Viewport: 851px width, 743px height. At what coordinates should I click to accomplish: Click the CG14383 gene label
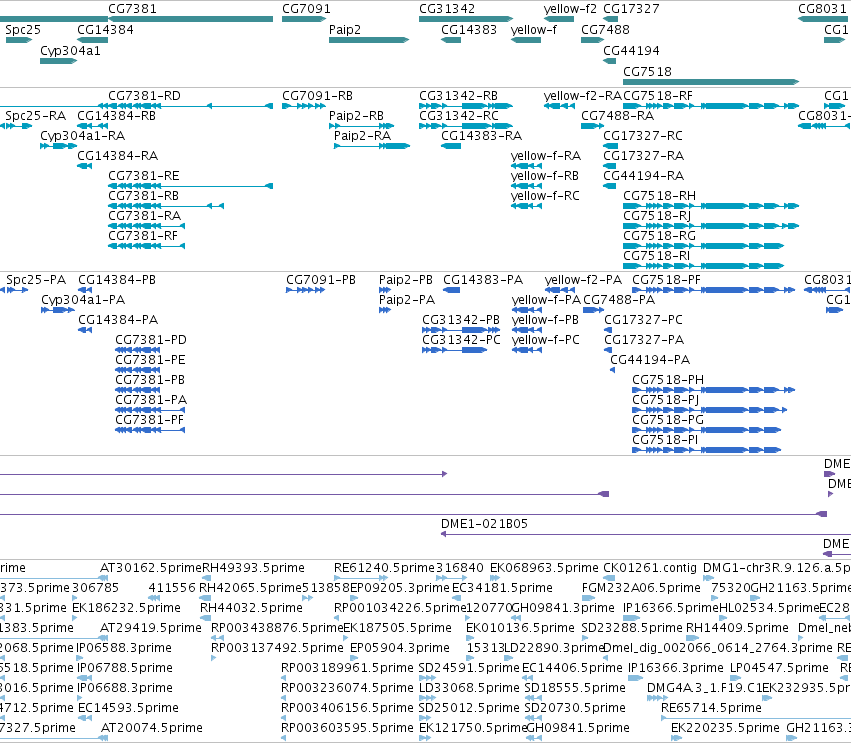coord(469,29)
